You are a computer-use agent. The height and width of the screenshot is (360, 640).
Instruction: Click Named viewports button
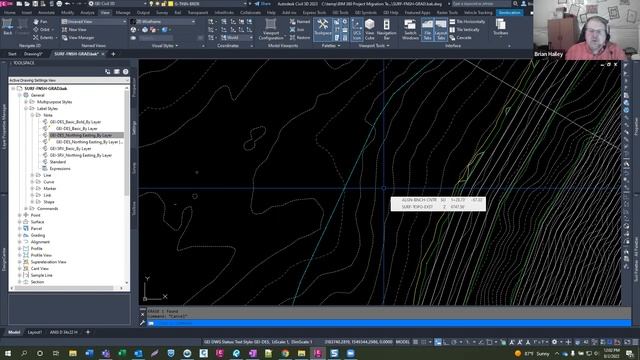pyautogui.click(x=300, y=21)
